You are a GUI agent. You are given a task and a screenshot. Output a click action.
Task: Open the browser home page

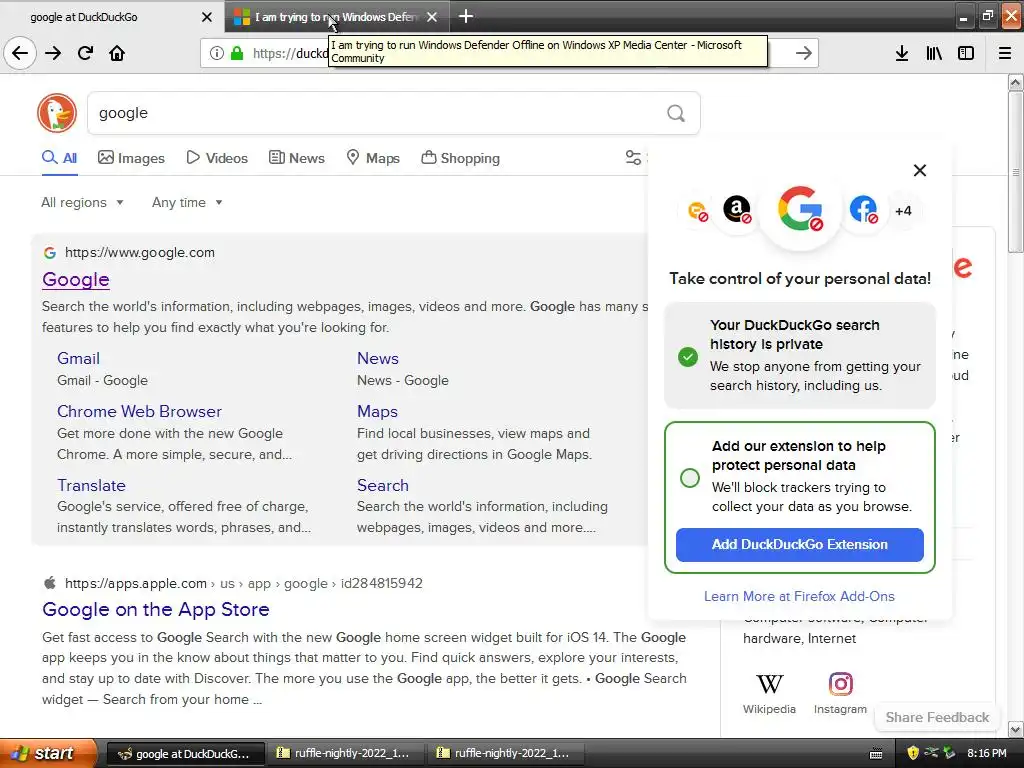[x=117, y=53]
